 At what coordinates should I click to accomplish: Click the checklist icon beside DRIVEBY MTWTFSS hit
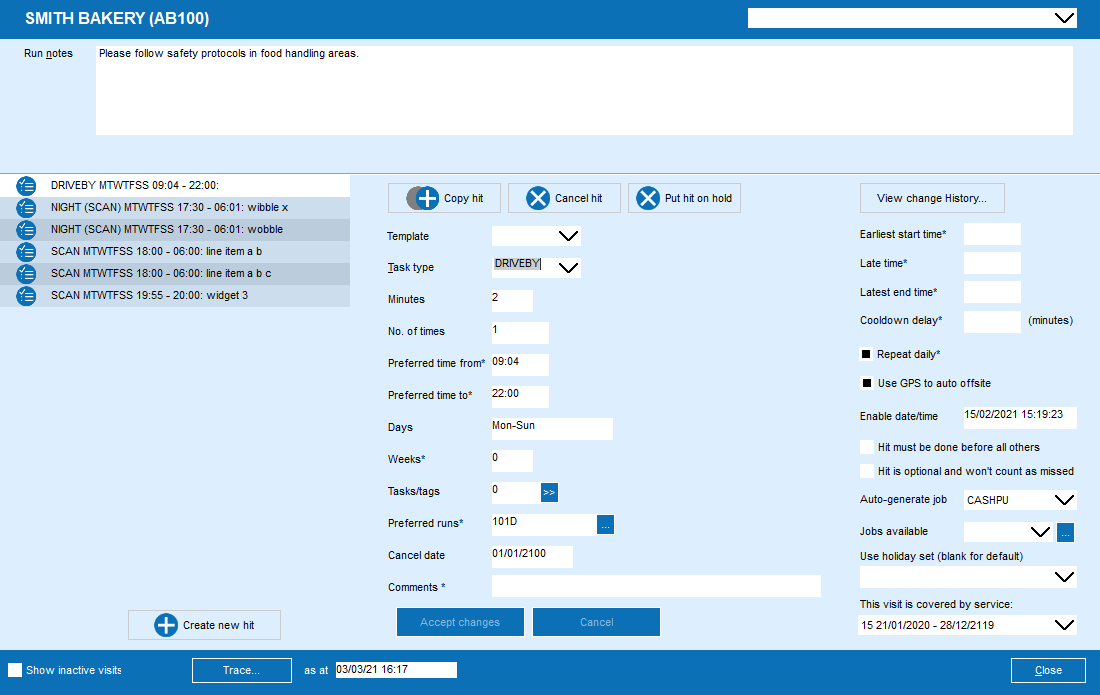[x=26, y=186]
